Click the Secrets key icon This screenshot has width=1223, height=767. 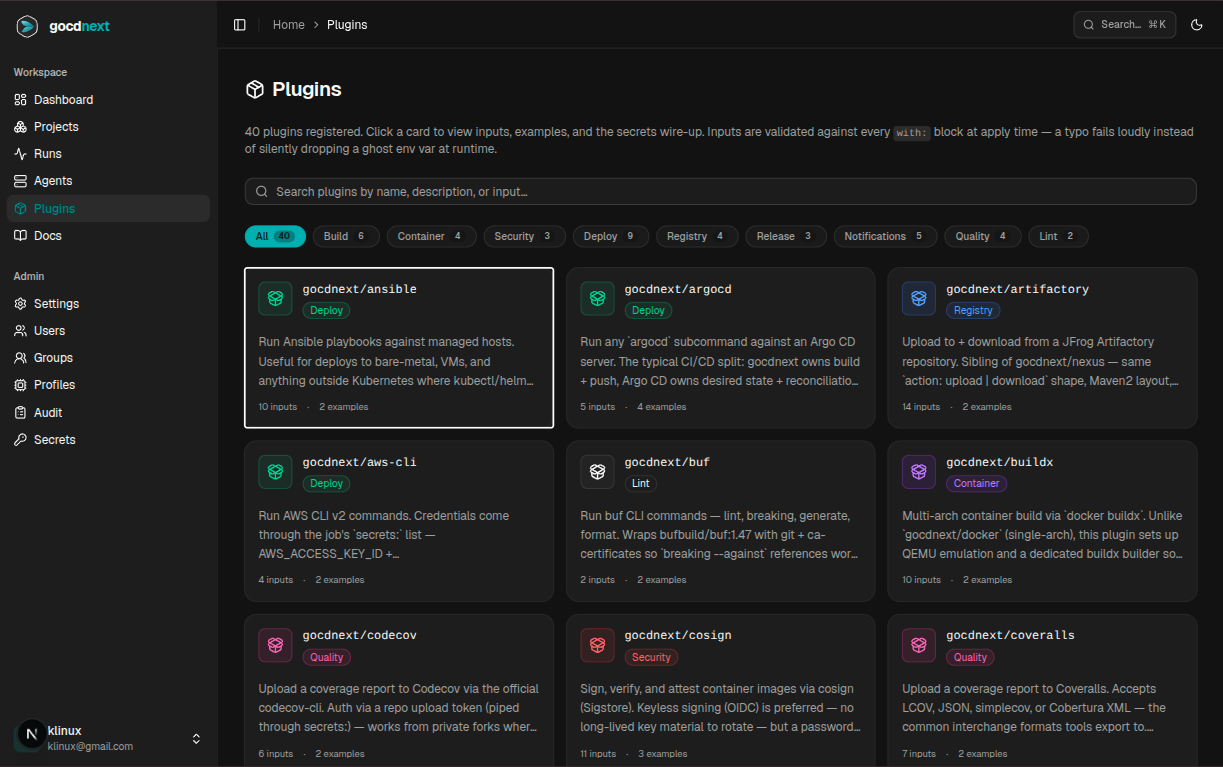21,440
